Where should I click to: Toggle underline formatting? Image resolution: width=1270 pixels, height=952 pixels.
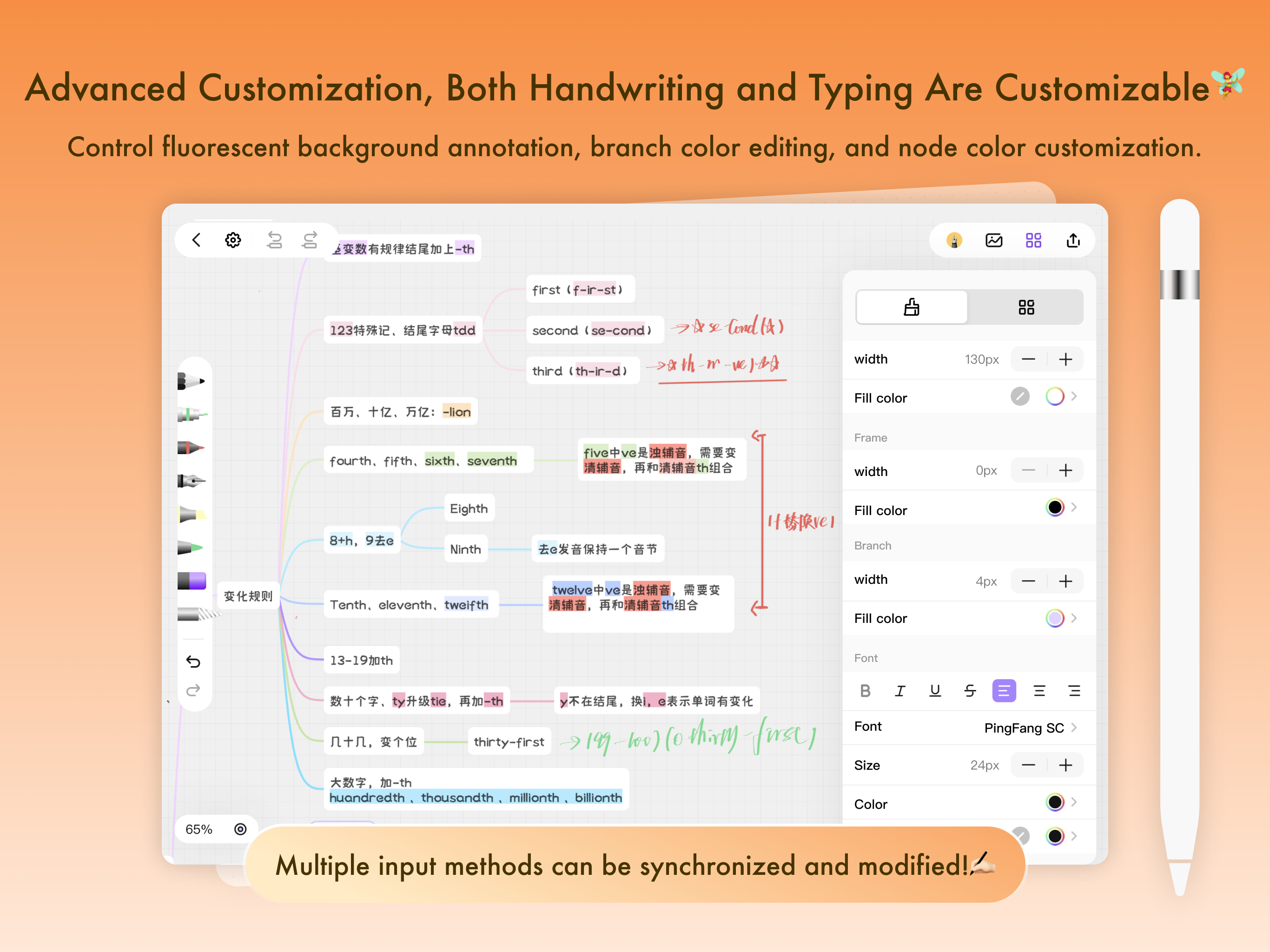click(935, 691)
